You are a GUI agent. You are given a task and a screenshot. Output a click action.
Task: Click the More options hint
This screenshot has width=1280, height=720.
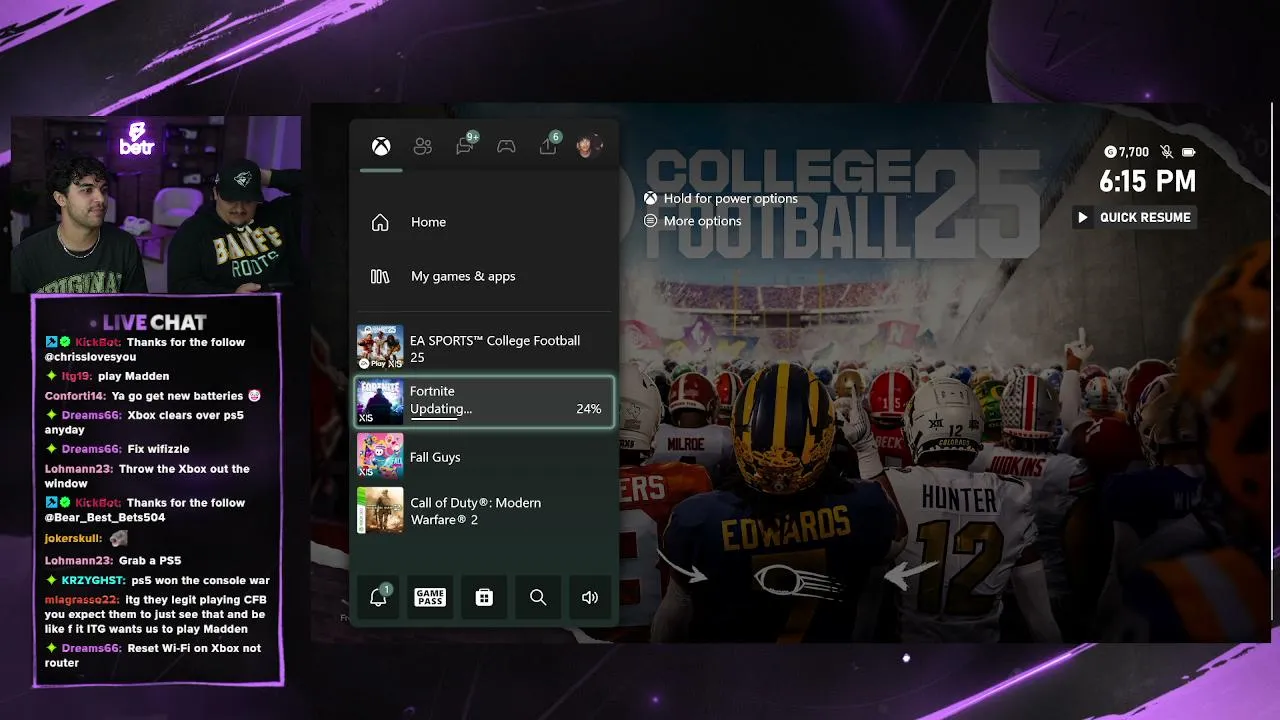(703, 221)
